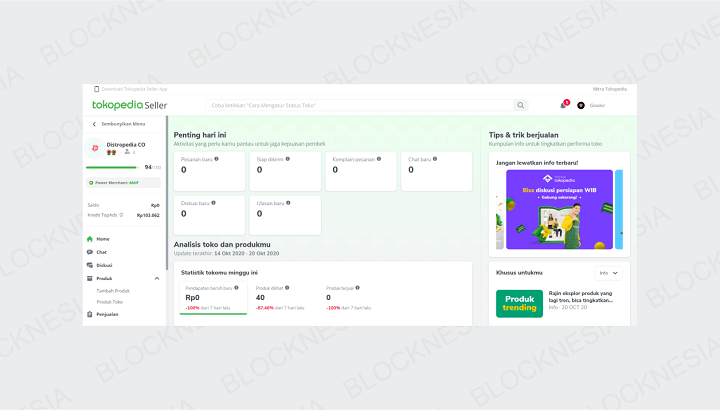Collapse sidebar with Sembunyikan Menu arrow
The image size is (720, 410).
click(x=94, y=124)
